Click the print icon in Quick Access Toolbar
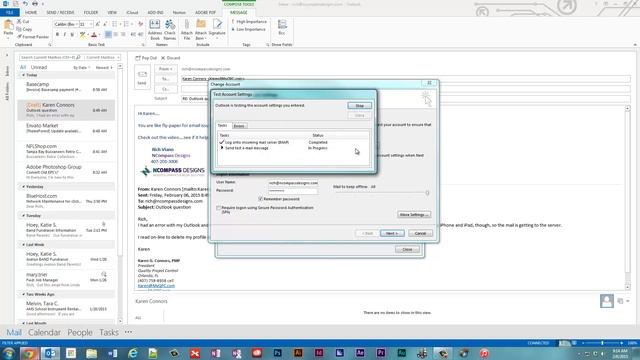This screenshot has height=360, width=640. tap(35, 4)
